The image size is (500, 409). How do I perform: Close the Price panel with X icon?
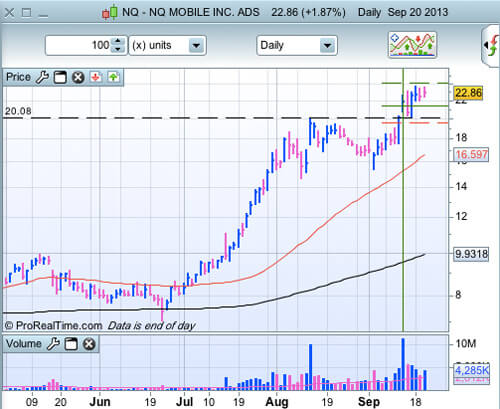click(x=78, y=77)
